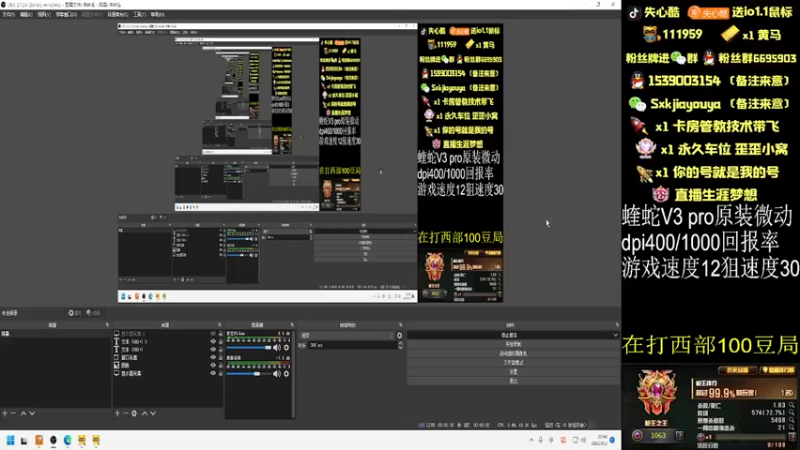
Task: Move the selected source down in the list
Action: (153, 413)
